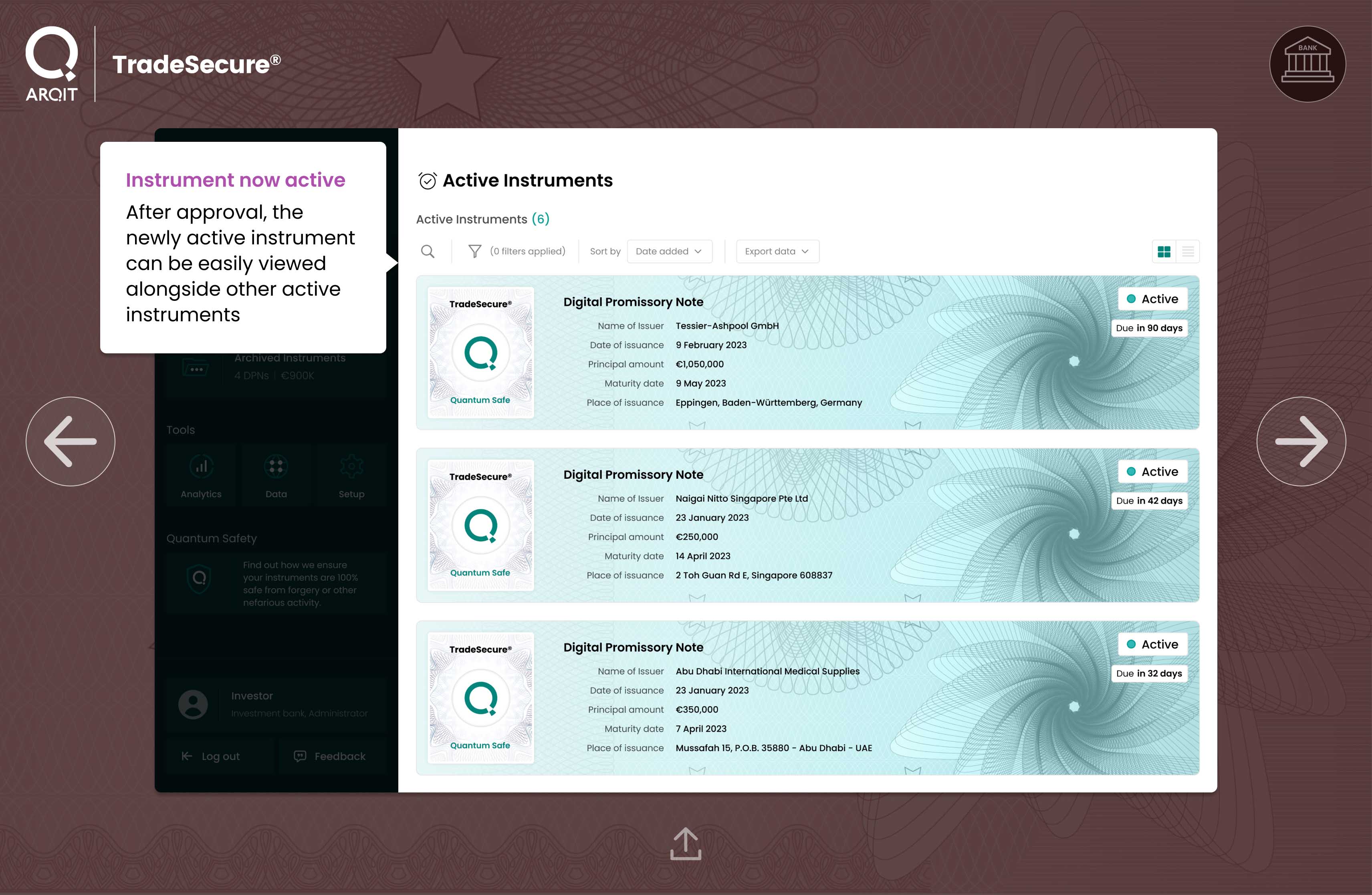Click maturity date 14 April 2023

click(x=703, y=556)
